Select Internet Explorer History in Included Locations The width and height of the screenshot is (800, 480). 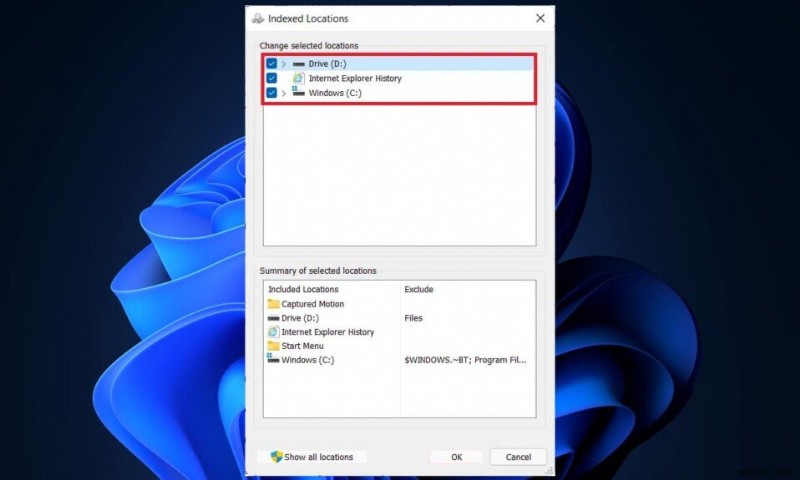point(328,332)
